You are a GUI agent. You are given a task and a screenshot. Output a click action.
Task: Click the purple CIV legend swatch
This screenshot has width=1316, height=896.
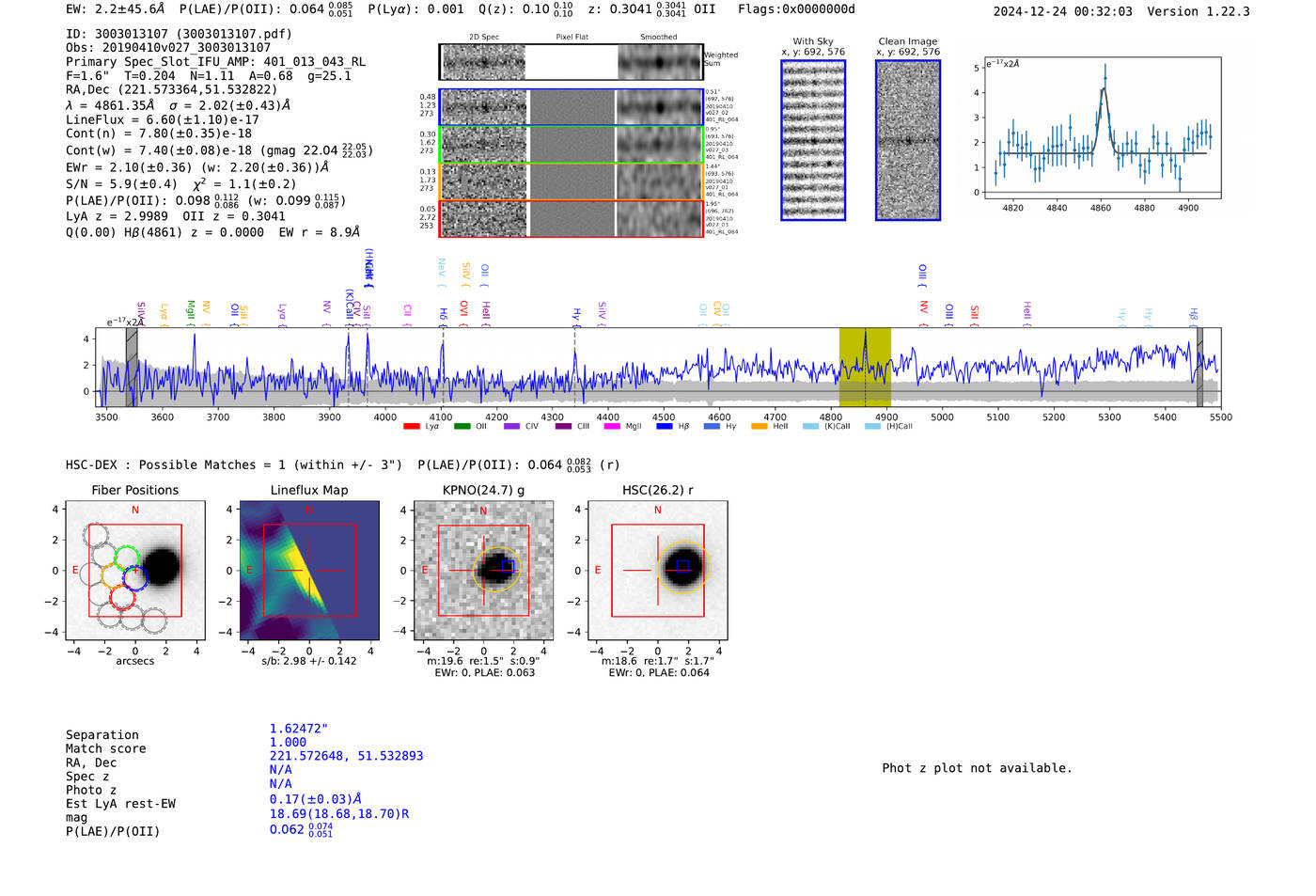click(x=511, y=427)
